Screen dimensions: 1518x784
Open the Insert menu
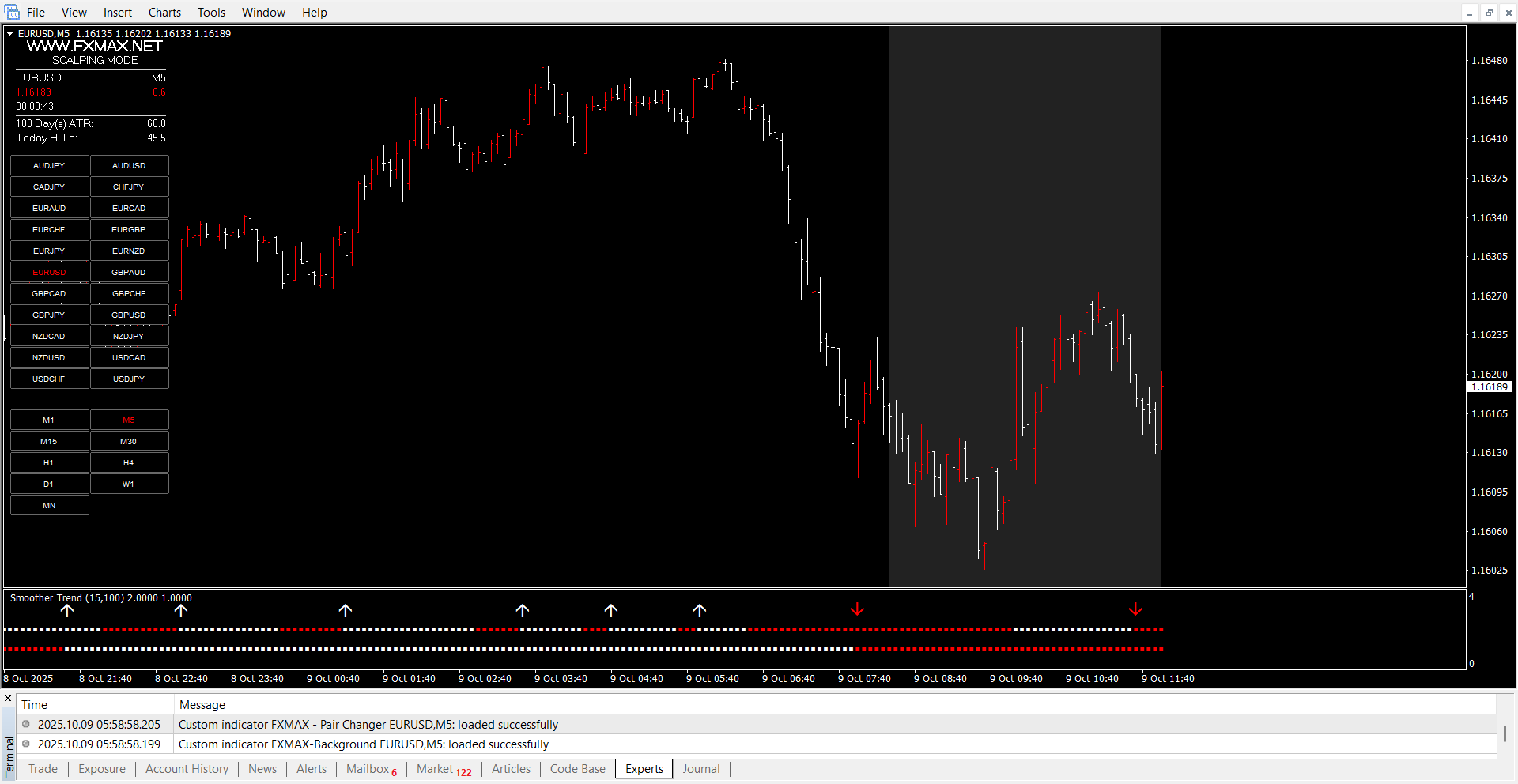pos(117,13)
